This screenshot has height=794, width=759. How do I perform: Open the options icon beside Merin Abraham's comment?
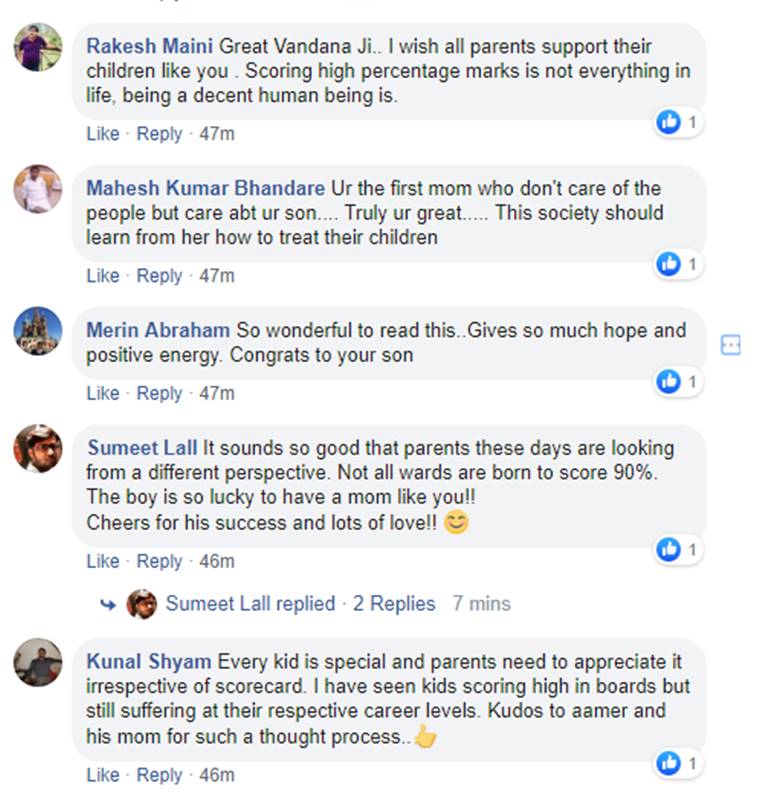pyautogui.click(x=730, y=345)
